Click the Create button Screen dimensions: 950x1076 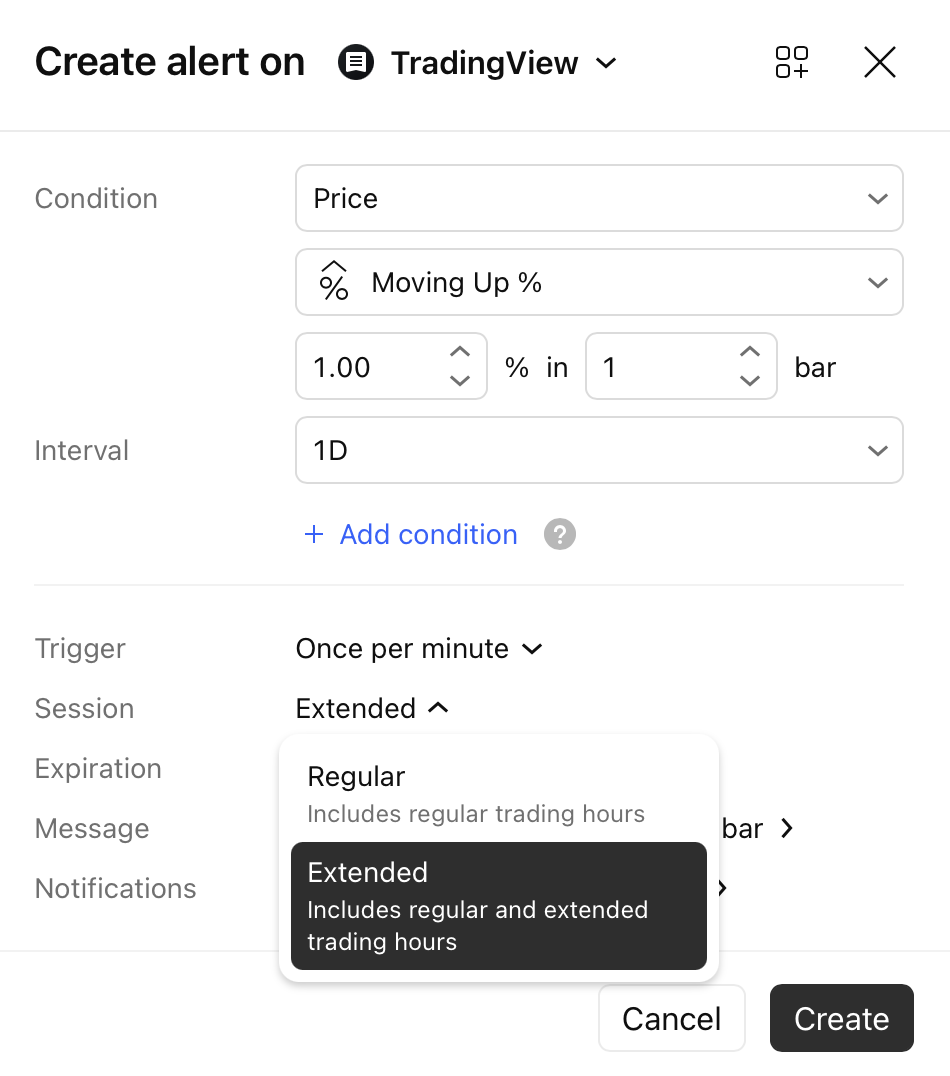[x=842, y=1018]
